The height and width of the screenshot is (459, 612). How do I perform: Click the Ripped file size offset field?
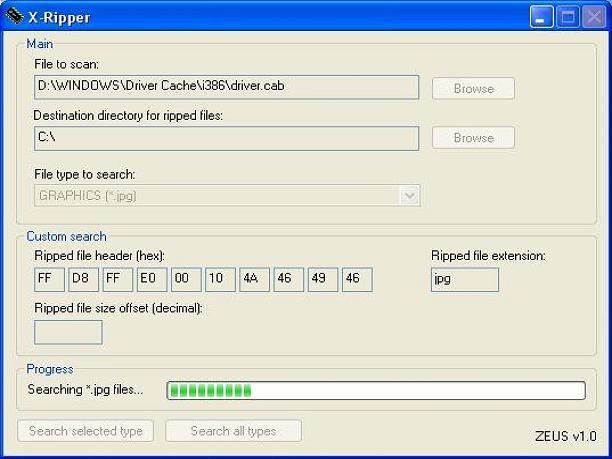[x=68, y=333]
